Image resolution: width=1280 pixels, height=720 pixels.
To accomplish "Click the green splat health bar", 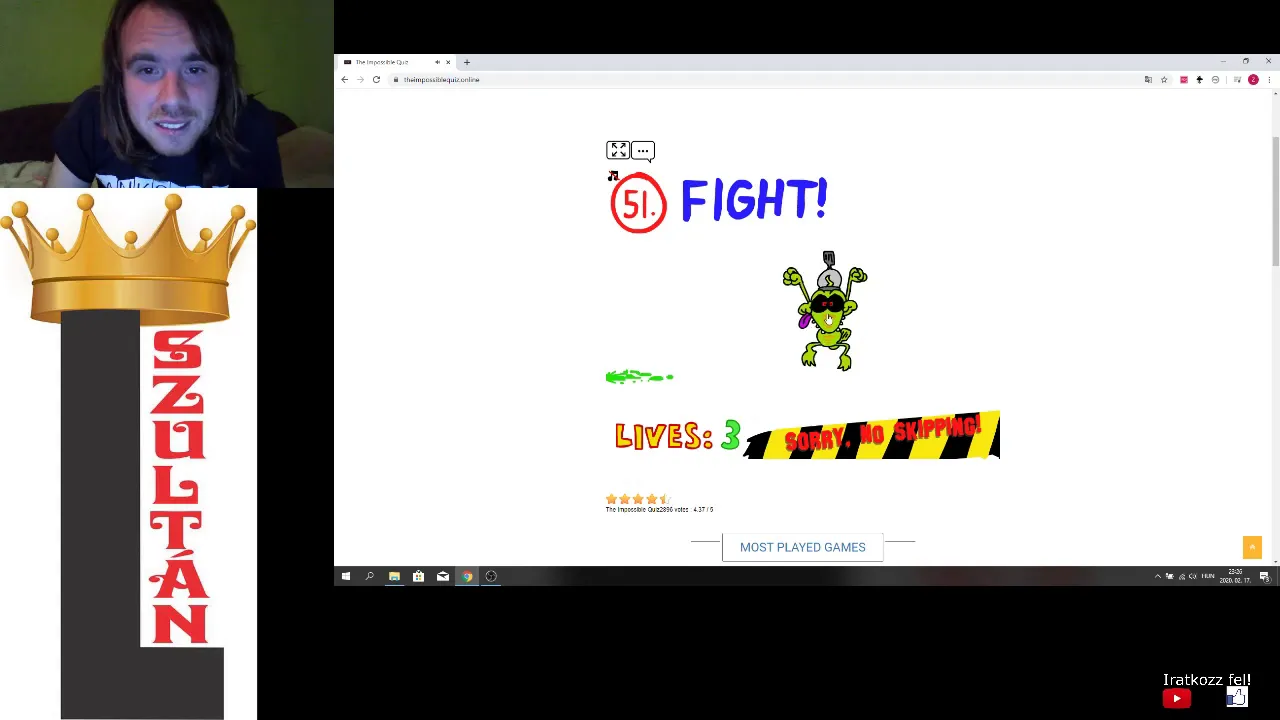I will (x=640, y=377).
